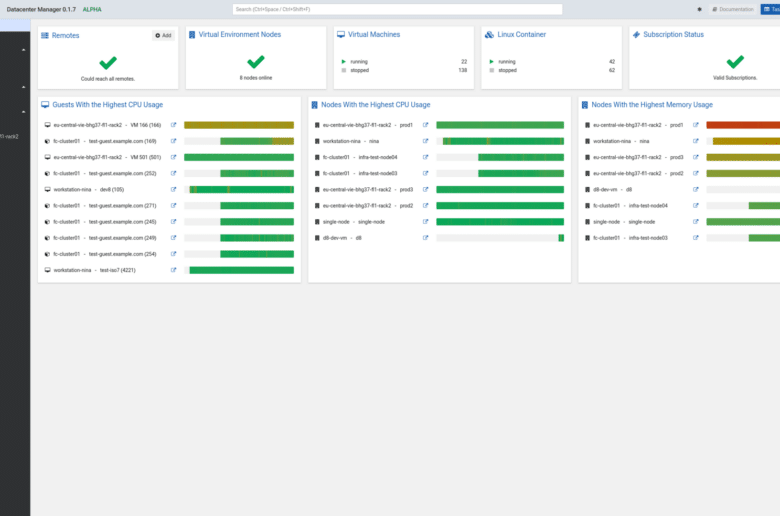The width and height of the screenshot is (780, 516).
Task: Click the Subscription Status icon
Action: [x=636, y=34]
